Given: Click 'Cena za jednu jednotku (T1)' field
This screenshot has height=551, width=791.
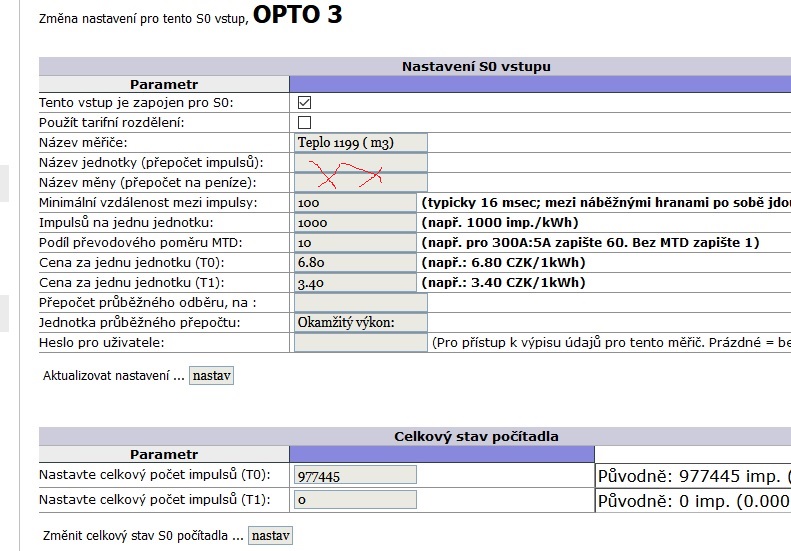Looking at the screenshot, I should 355,282.
